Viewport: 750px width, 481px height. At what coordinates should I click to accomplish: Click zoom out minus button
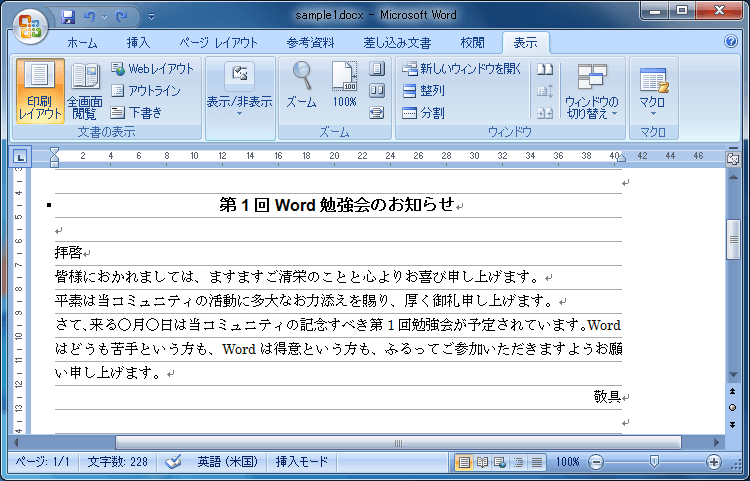tap(596, 462)
